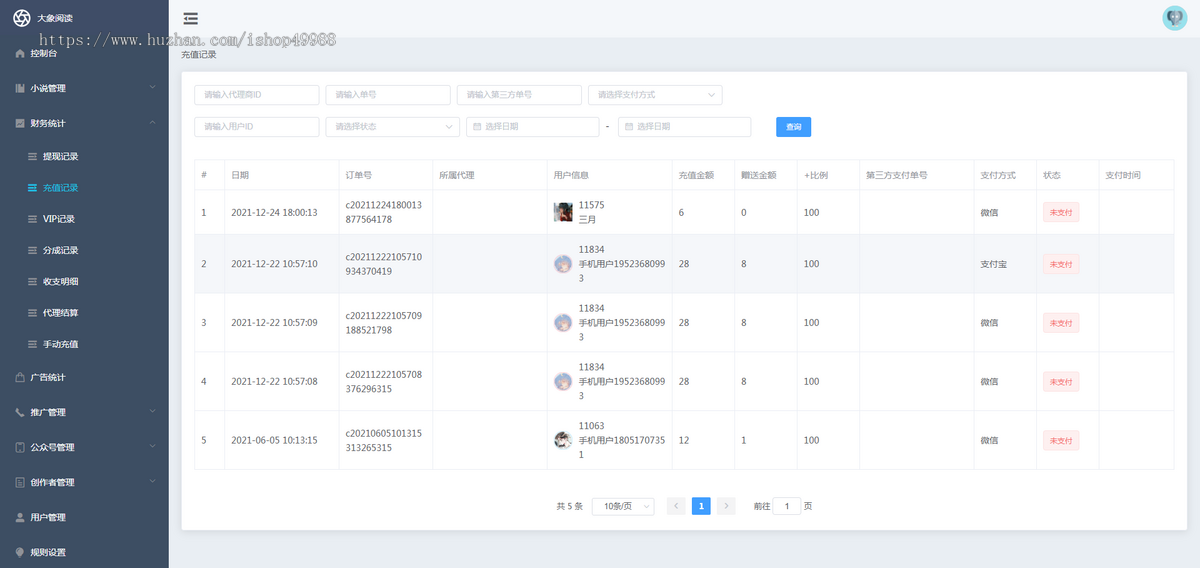The height and width of the screenshot is (568, 1200).
Task: Open the 手动充值 submenu item
Action: click(x=84, y=344)
